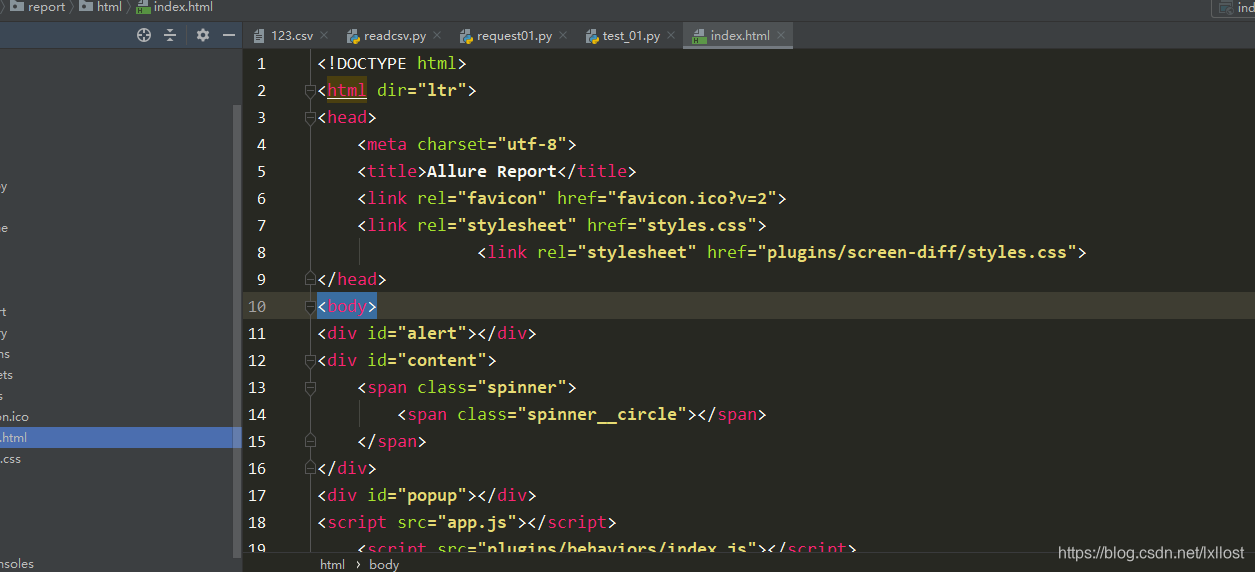Image resolution: width=1255 pixels, height=572 pixels.
Task: Click the 123.csv tab file icon
Action: [x=259, y=35]
